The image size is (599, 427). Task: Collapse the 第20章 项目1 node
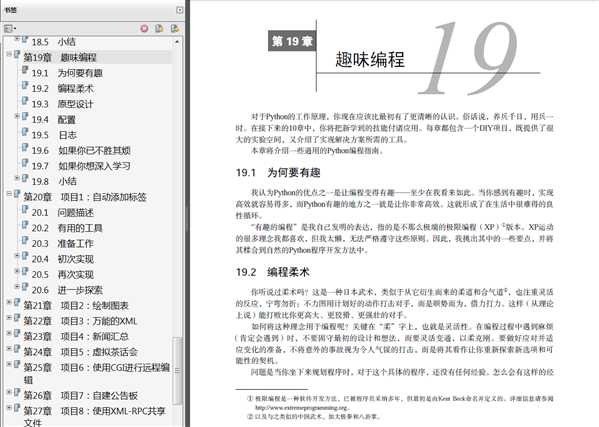click(8, 194)
